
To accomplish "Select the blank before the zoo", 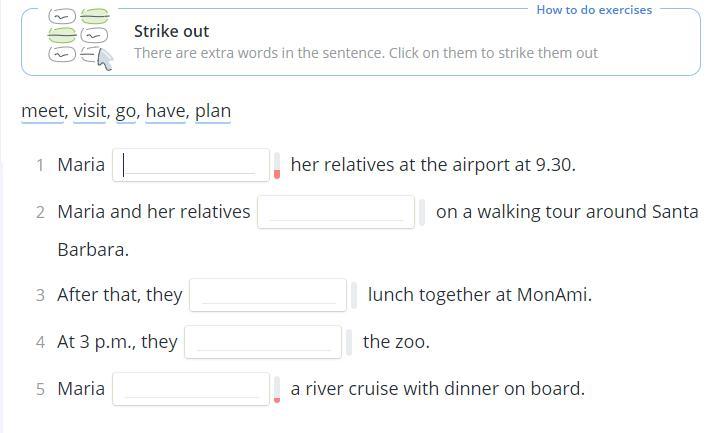I will [263, 342].
